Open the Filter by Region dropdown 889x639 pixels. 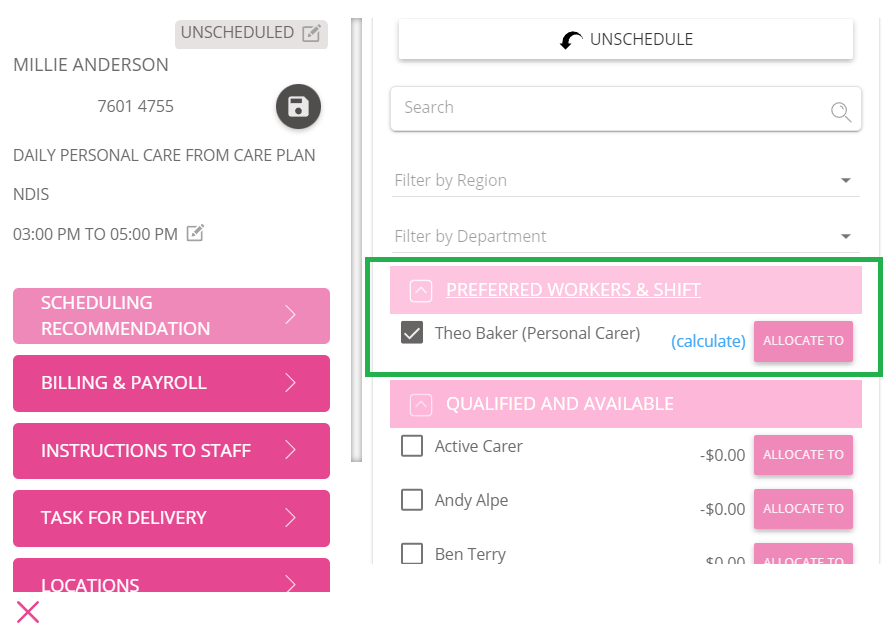pyautogui.click(x=625, y=180)
